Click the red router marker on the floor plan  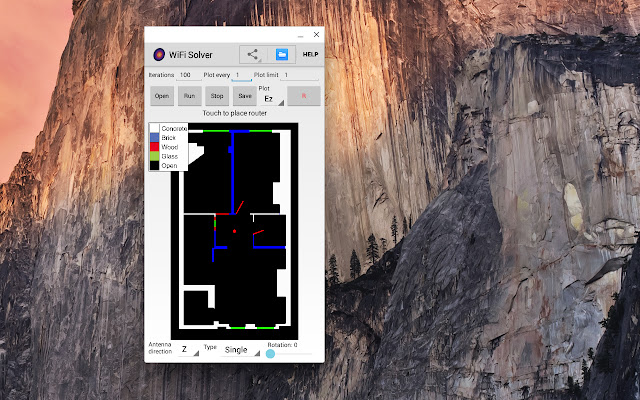[x=234, y=232]
